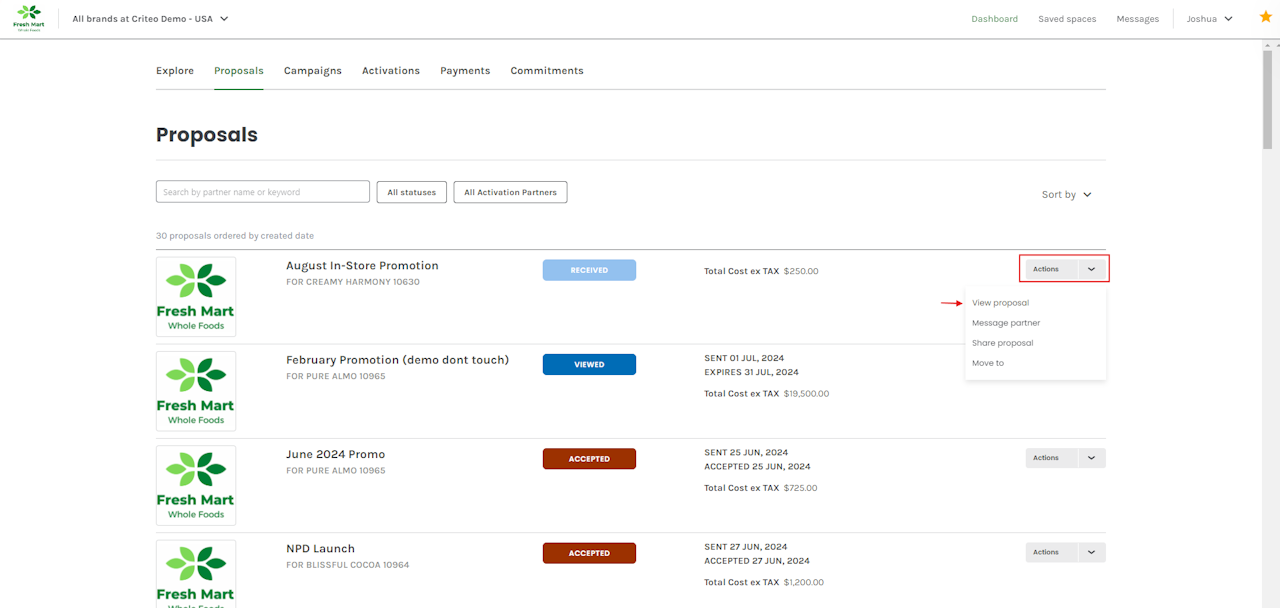Viewport: 1280px width, 608px height.
Task: Open February Promotion Fresh Mart thumbnail
Action: coord(196,391)
